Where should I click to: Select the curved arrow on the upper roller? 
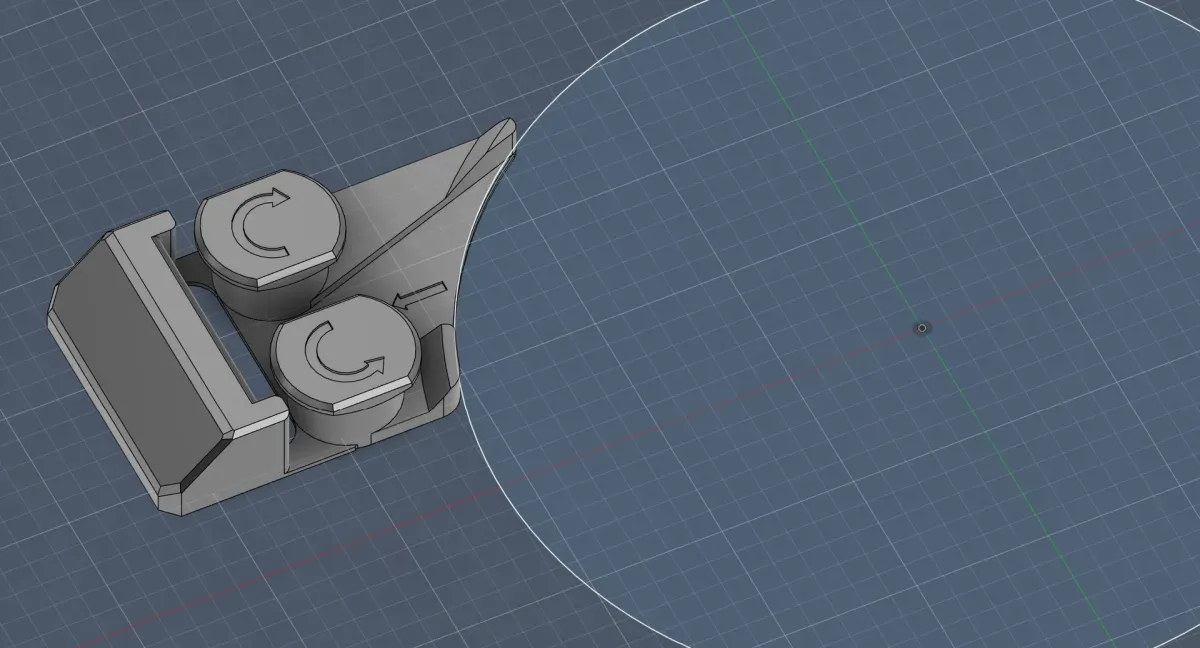pyautogui.click(x=258, y=221)
